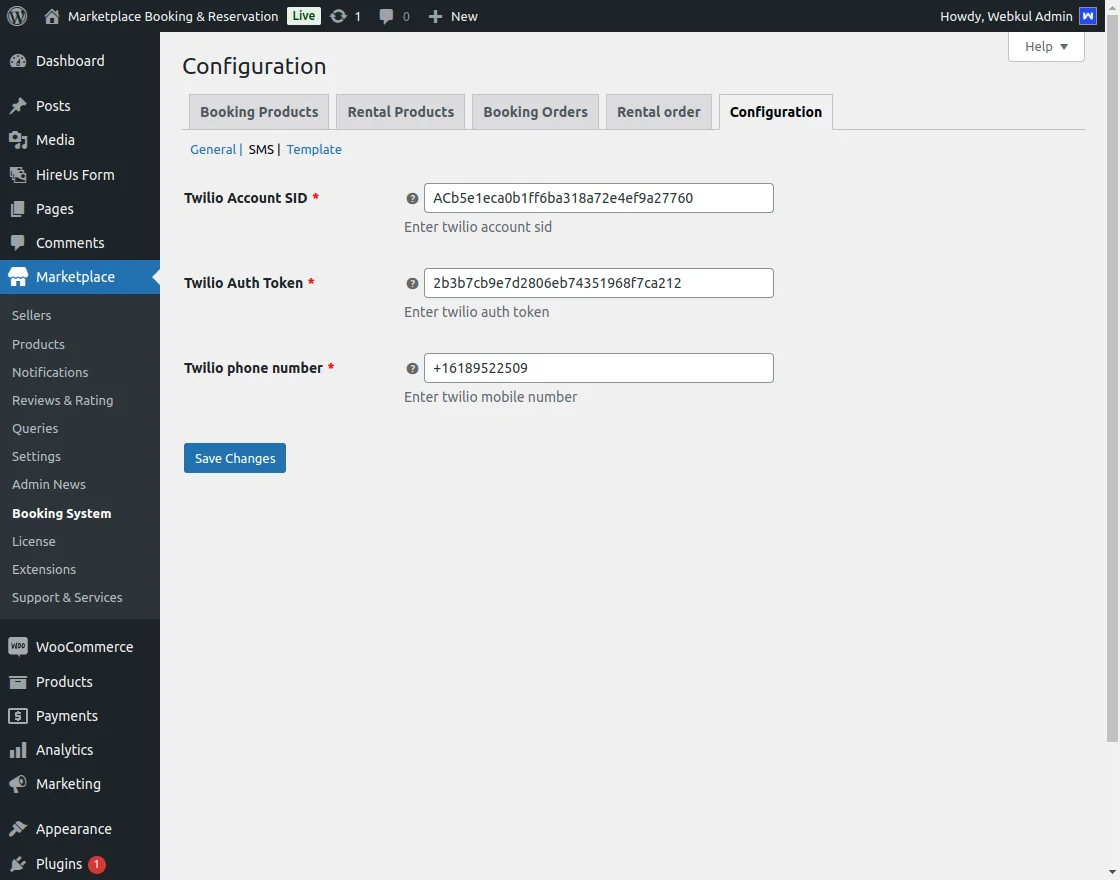Expand the Help dropdown
Screen dimensions: 1120x880
pos(1046,46)
